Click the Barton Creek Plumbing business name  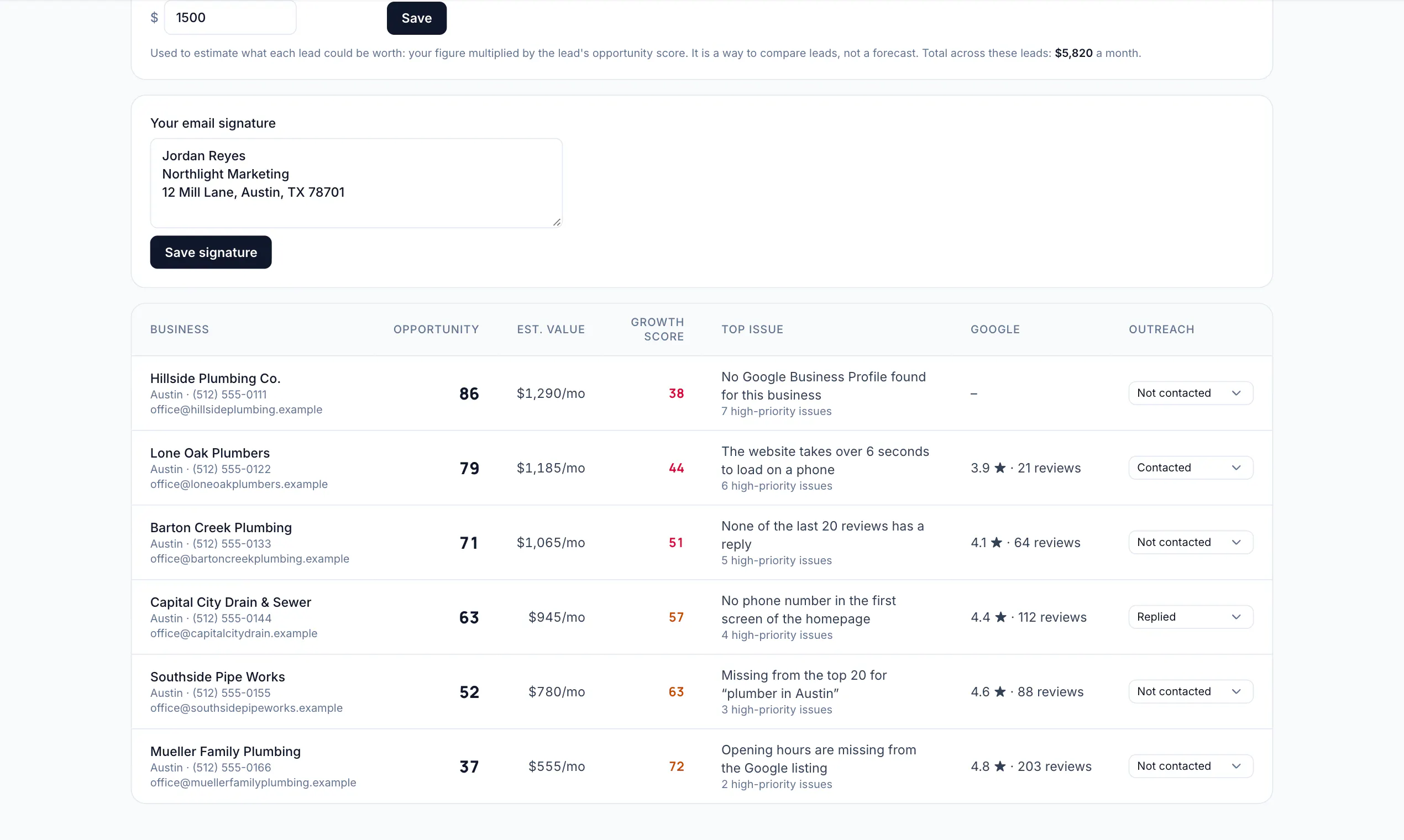(x=221, y=528)
